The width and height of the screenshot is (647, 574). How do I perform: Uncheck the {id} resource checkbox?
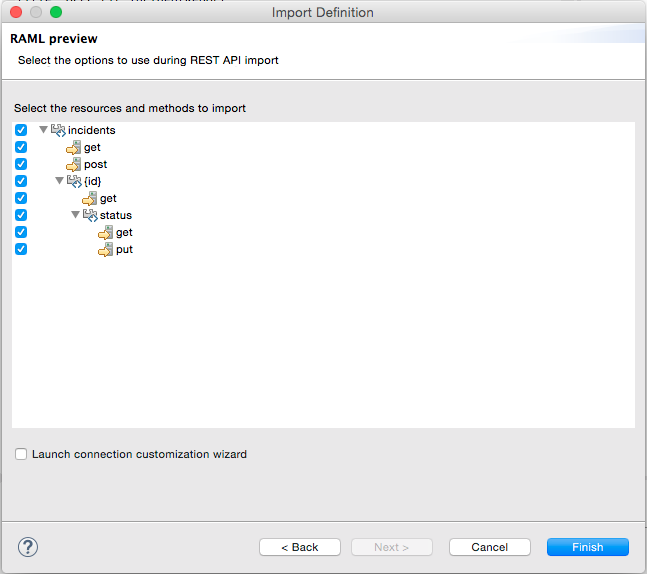click(21, 181)
